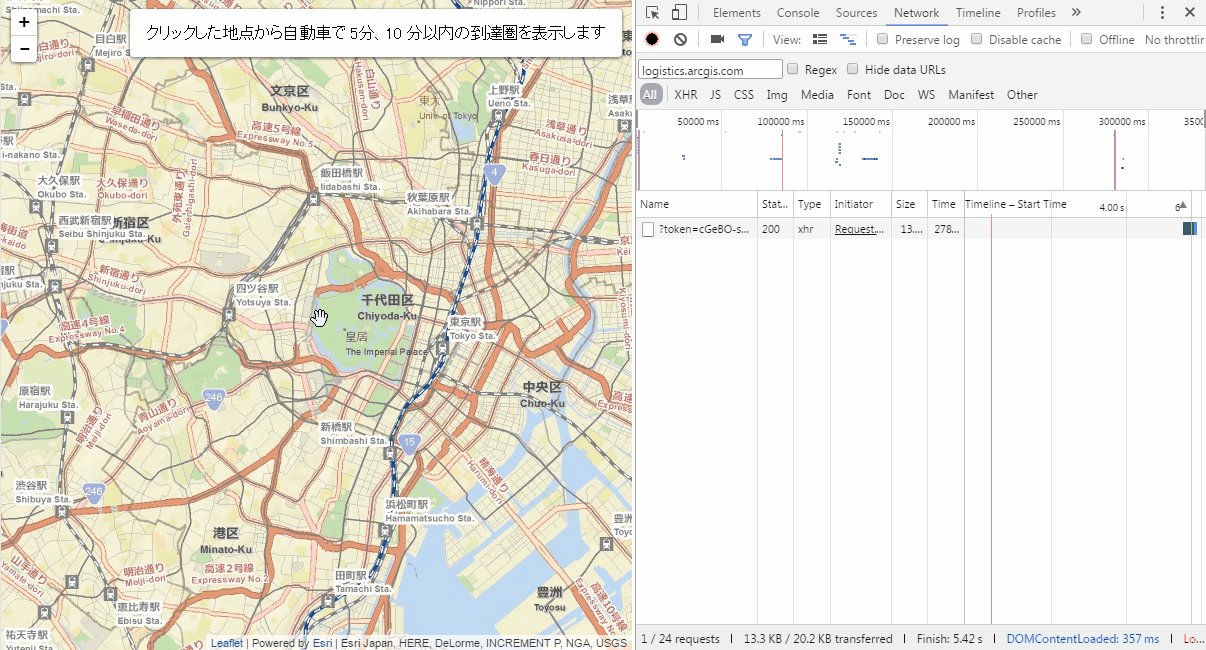Clear the network log icon

[x=680, y=39]
